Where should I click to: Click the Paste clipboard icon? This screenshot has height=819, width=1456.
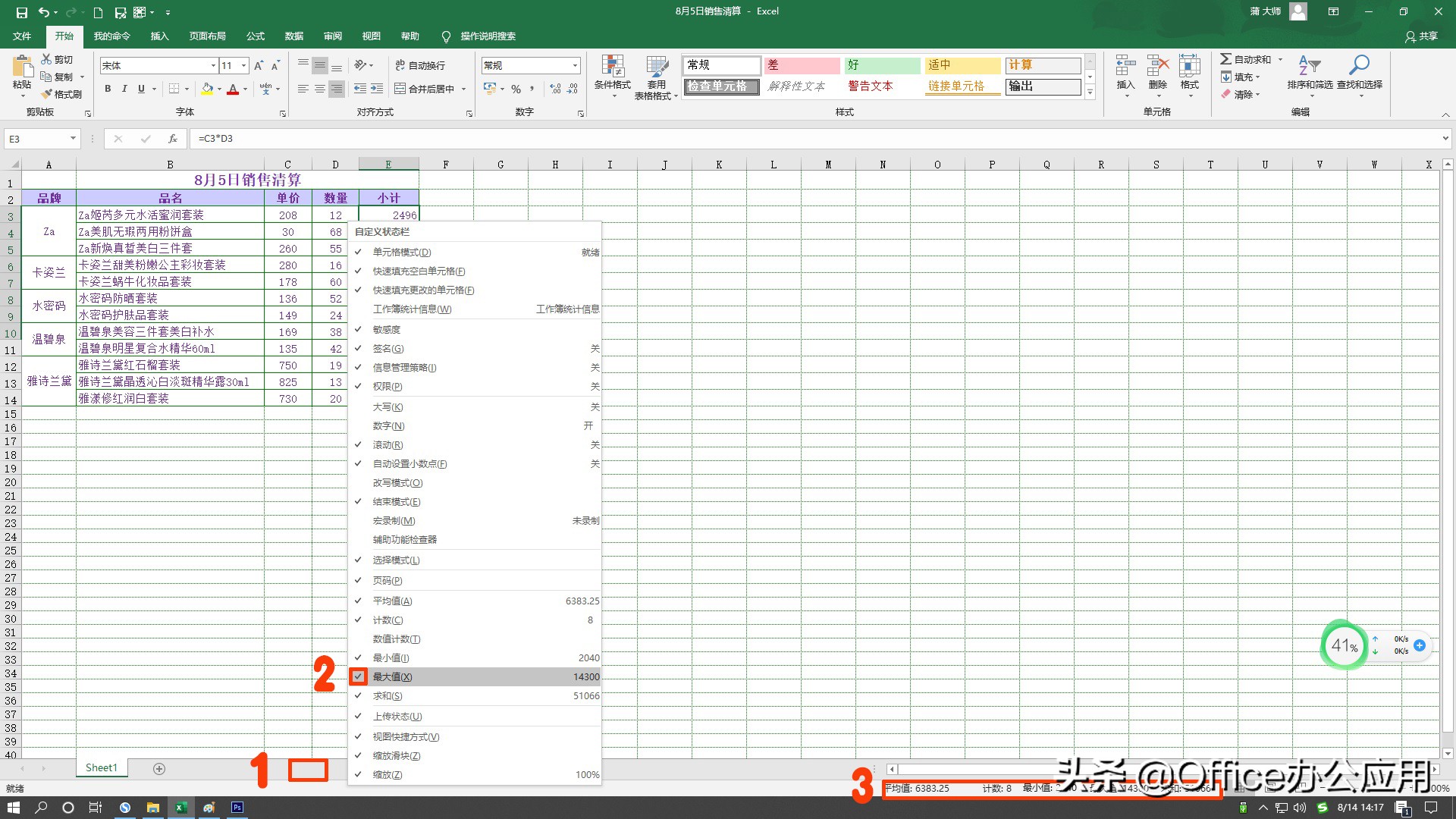pos(22,67)
